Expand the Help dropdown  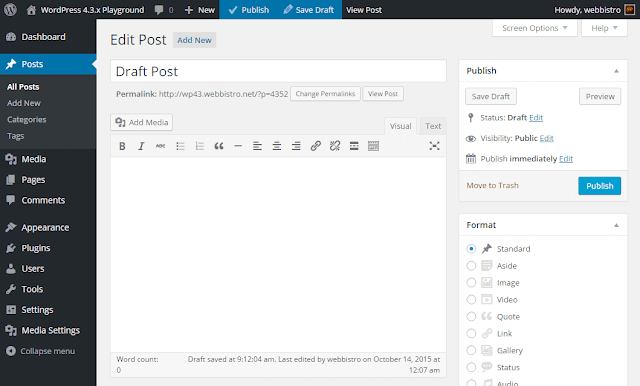pyautogui.click(x=604, y=28)
